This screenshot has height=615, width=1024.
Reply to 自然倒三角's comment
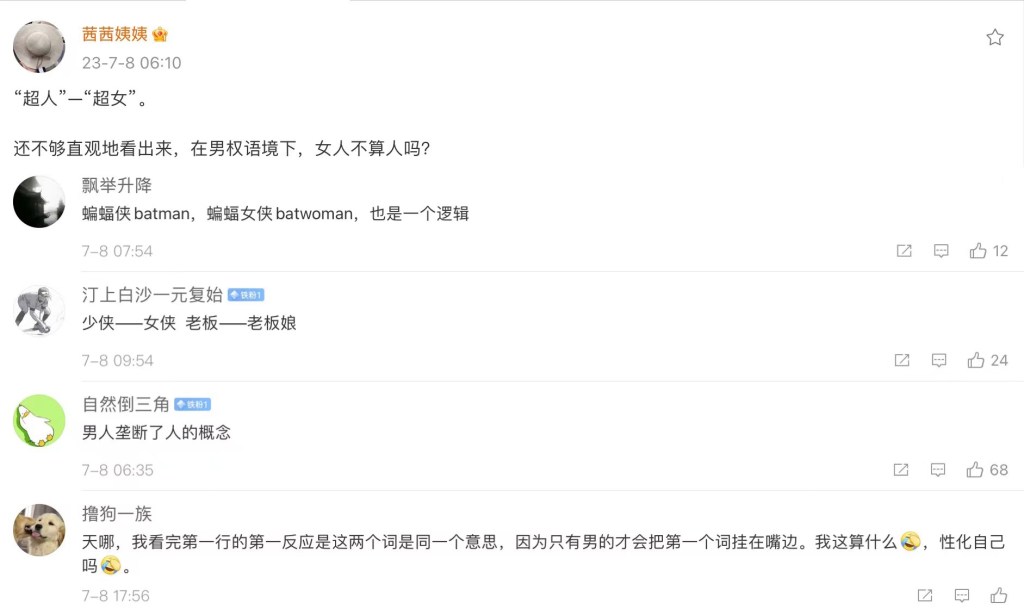coord(938,470)
